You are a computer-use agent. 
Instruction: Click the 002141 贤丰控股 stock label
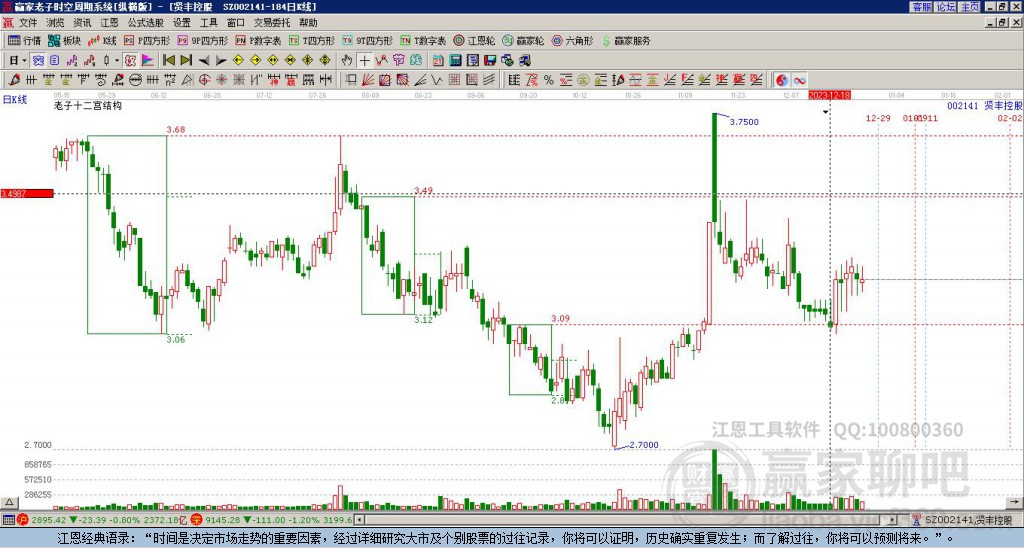coord(985,105)
